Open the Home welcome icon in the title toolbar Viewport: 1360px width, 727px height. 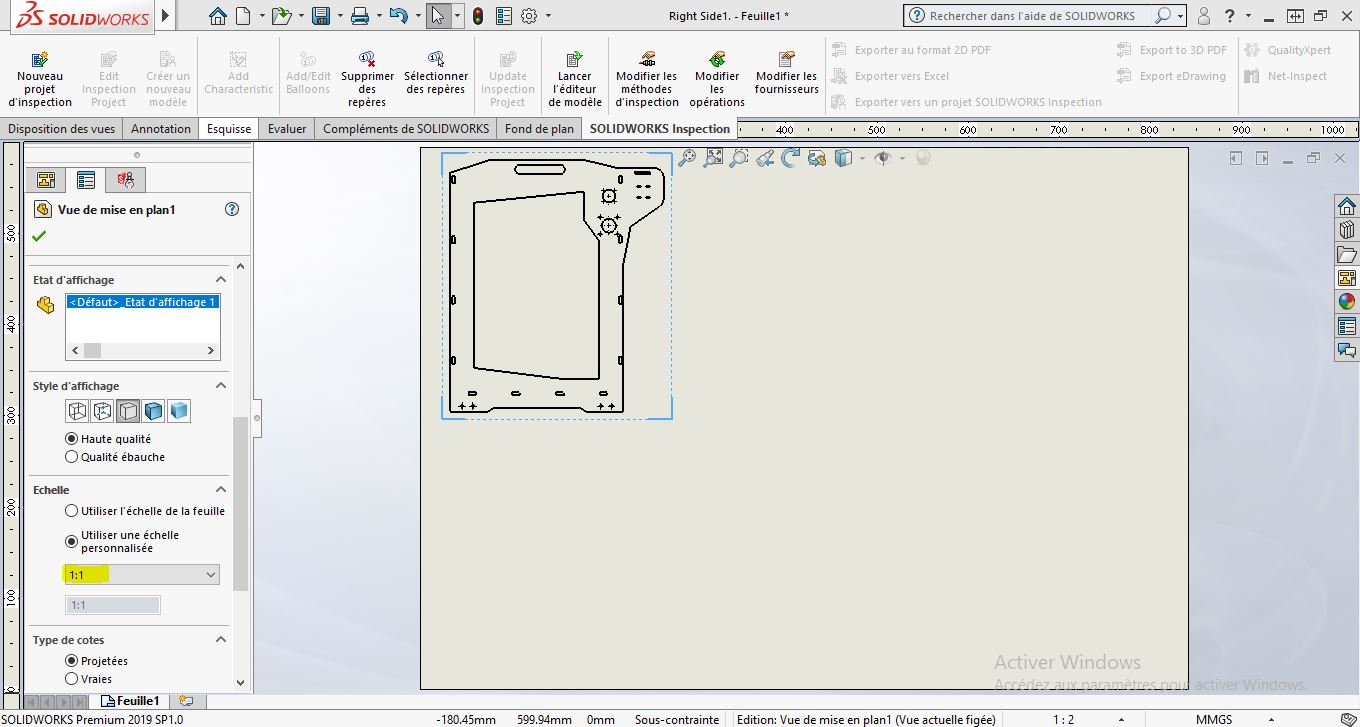(x=218, y=16)
